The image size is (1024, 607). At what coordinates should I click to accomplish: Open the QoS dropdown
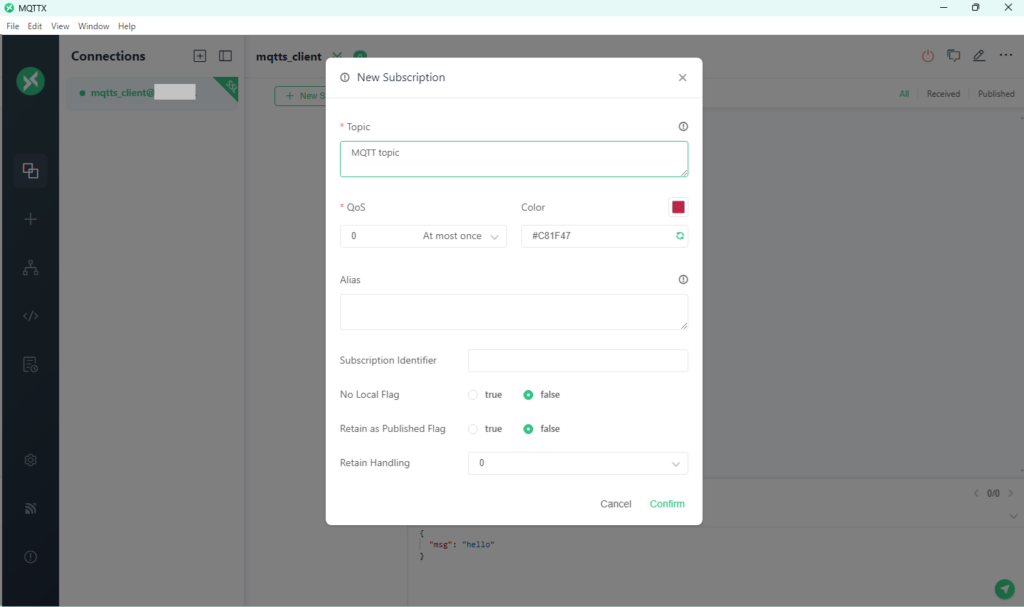click(x=423, y=236)
